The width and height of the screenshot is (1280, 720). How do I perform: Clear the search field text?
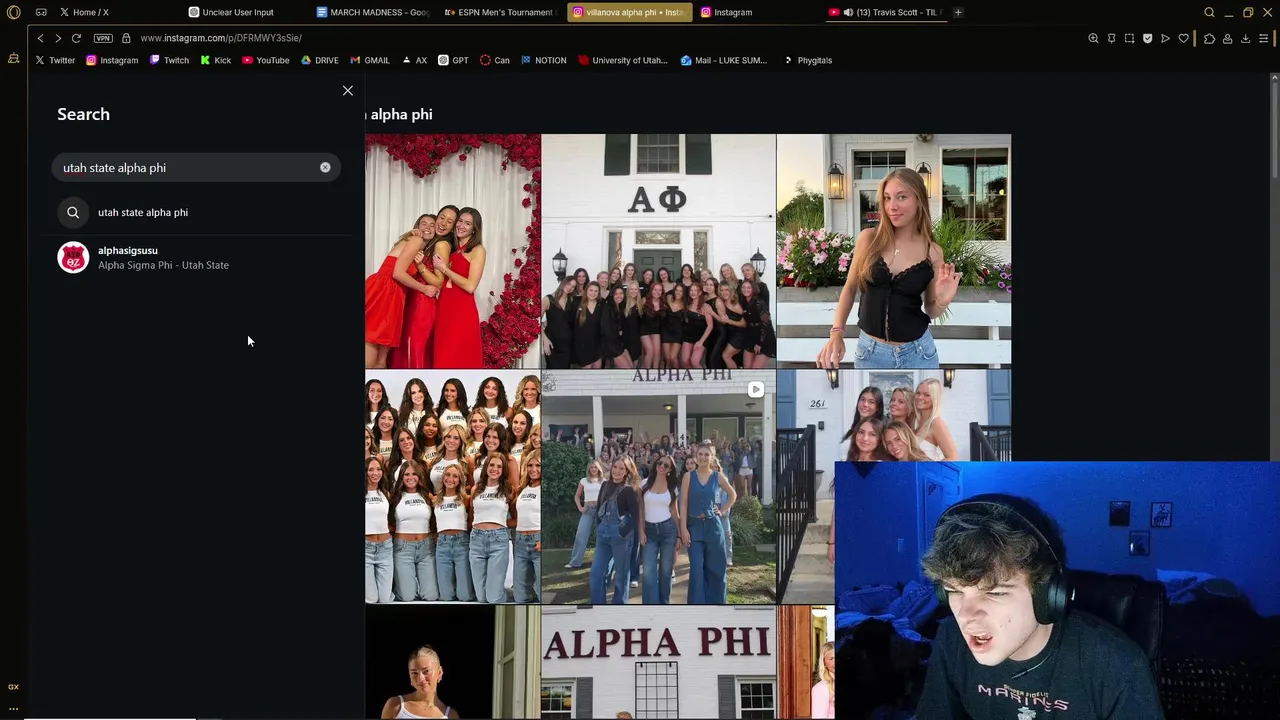pos(325,168)
